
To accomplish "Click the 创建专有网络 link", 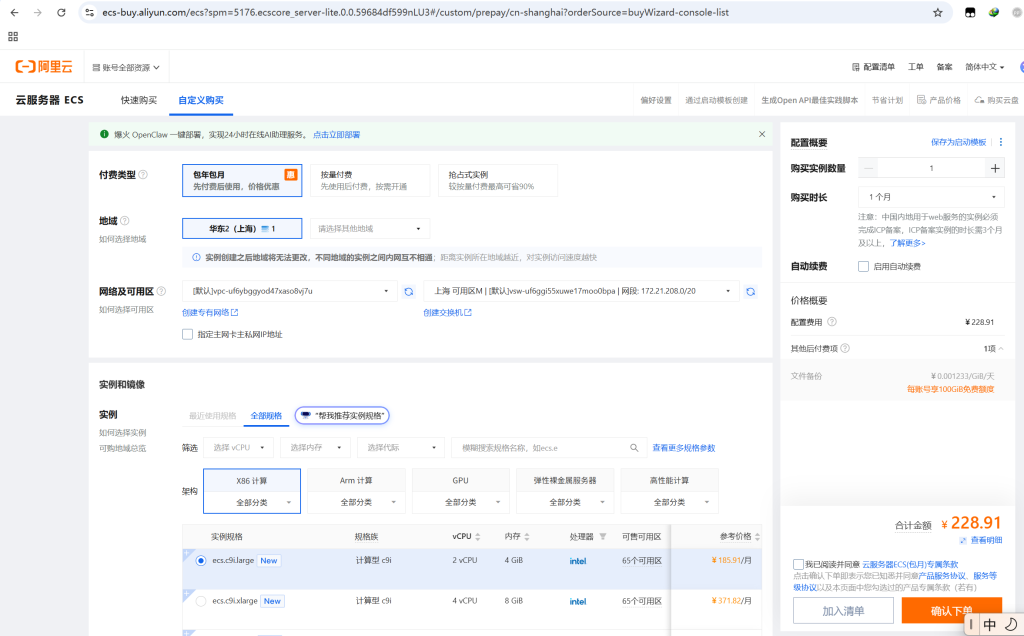I will point(210,313).
